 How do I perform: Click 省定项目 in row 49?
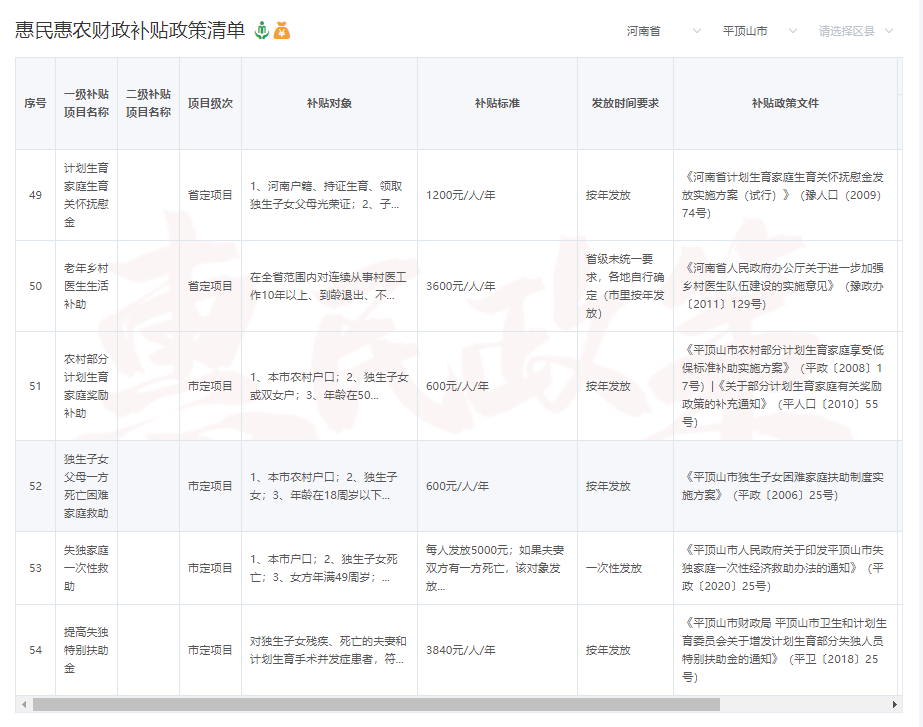pos(210,195)
